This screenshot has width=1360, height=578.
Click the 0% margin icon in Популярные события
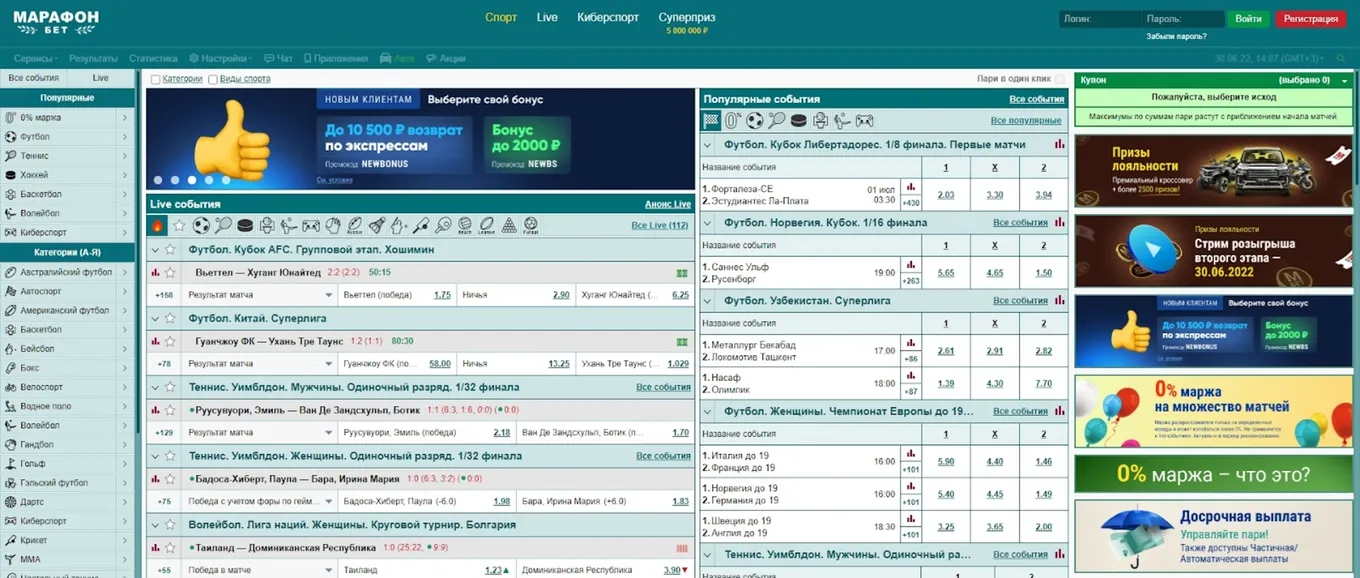[x=733, y=120]
